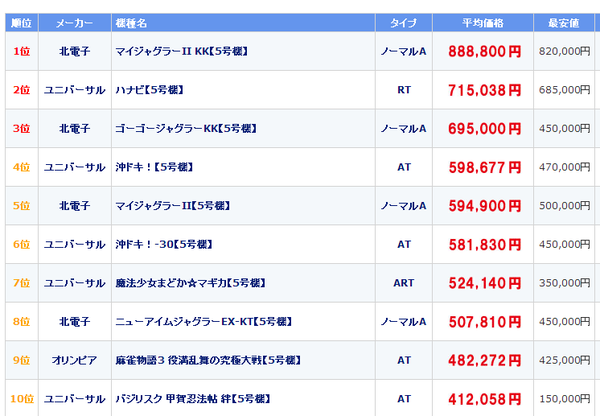Image resolution: width=600 pixels, height=416 pixels.
Task: Select the 6位 rank cell
Action: (21, 244)
